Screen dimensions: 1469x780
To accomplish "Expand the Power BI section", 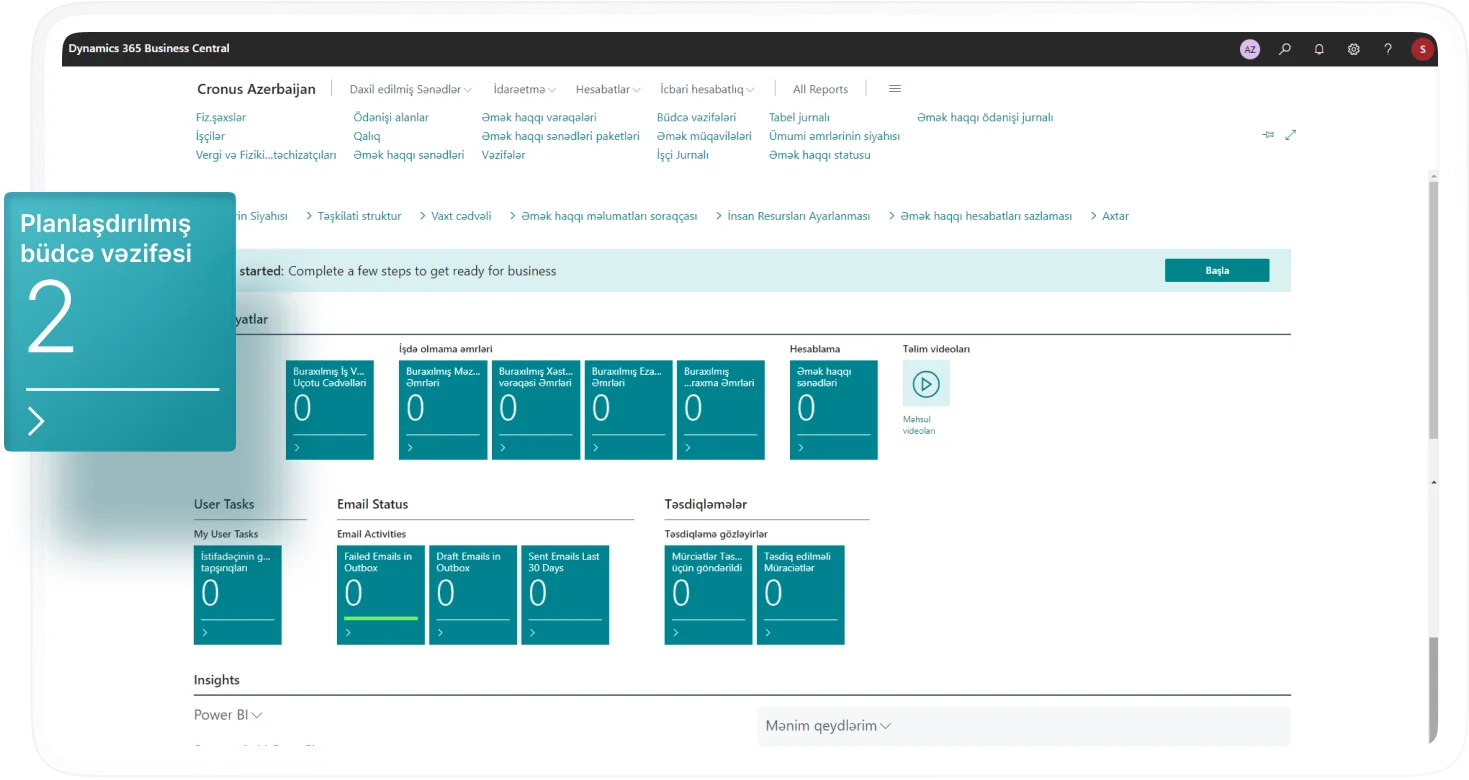I will pyautogui.click(x=228, y=715).
